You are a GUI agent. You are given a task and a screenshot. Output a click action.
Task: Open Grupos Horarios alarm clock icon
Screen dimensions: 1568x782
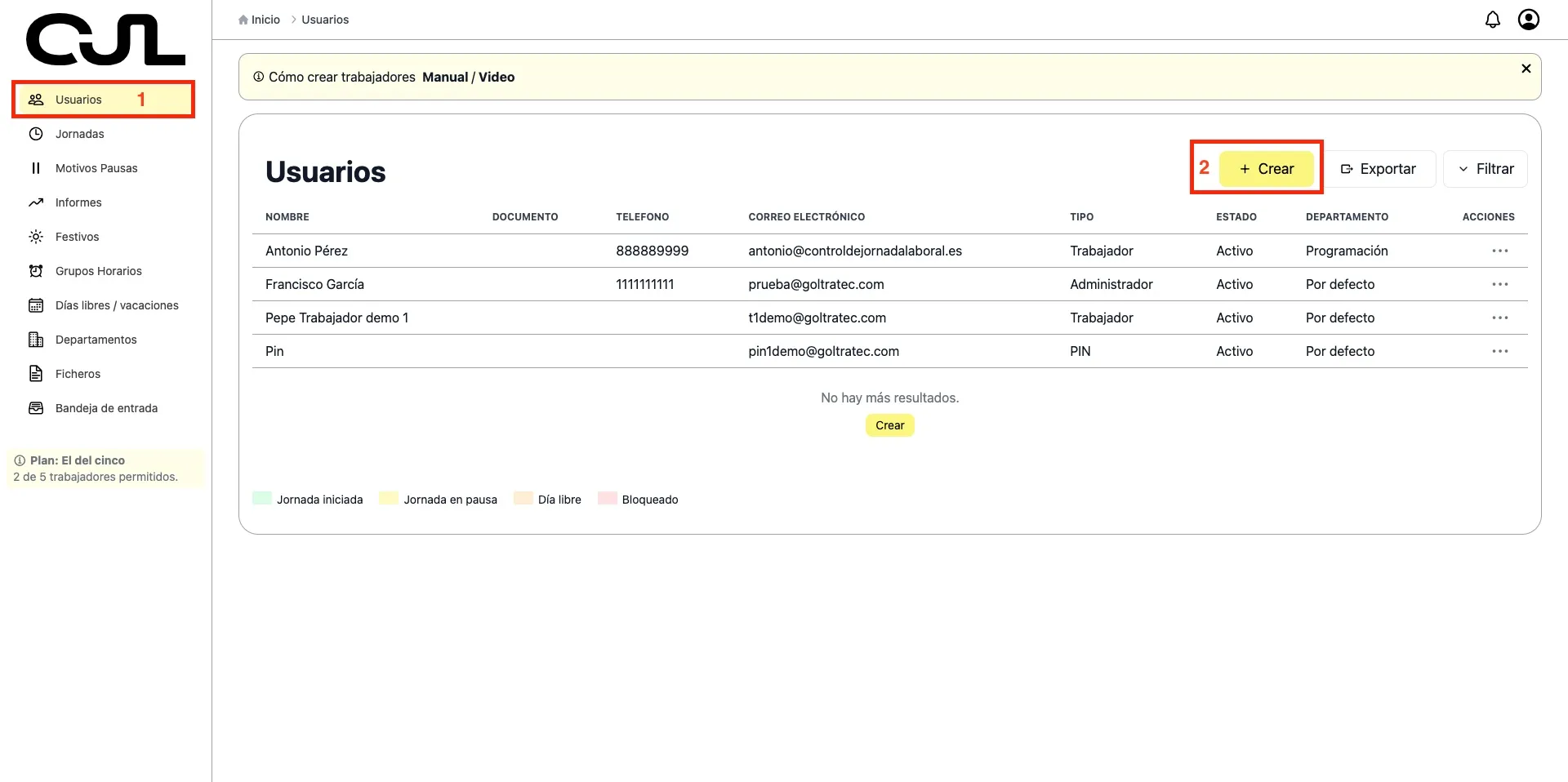tap(36, 271)
